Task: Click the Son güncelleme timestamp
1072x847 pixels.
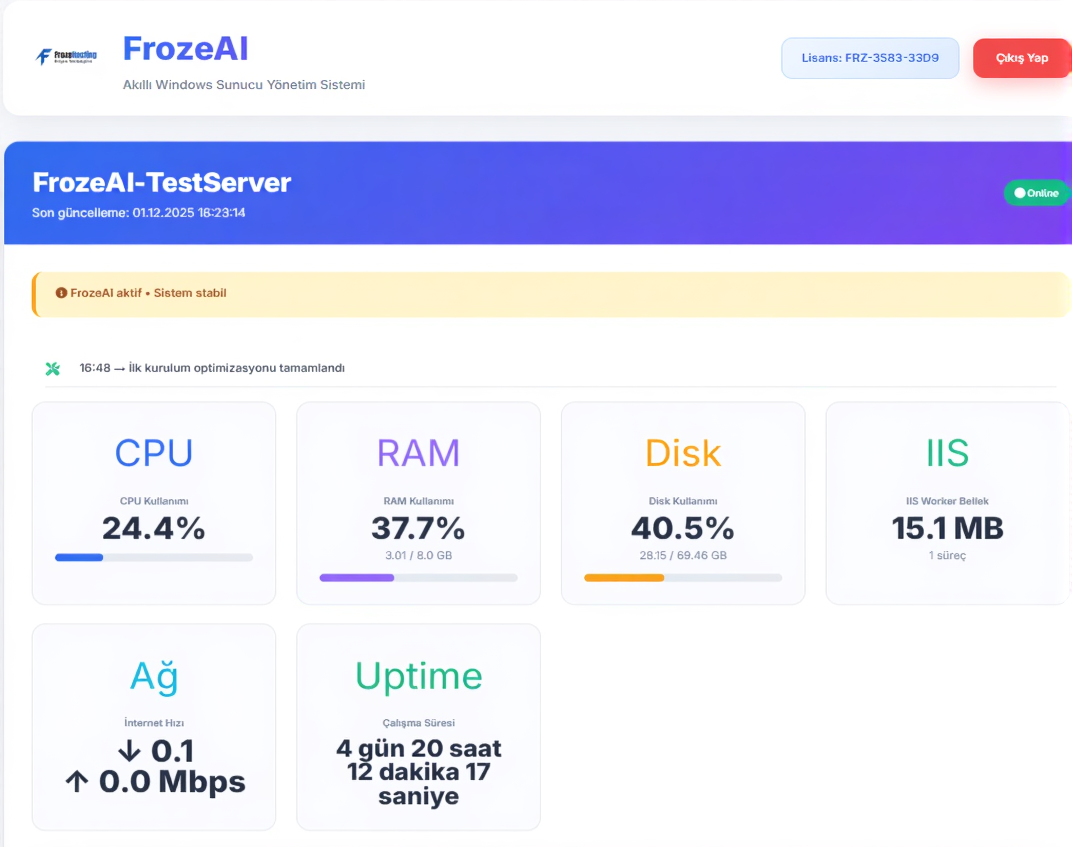Action: coord(138,212)
